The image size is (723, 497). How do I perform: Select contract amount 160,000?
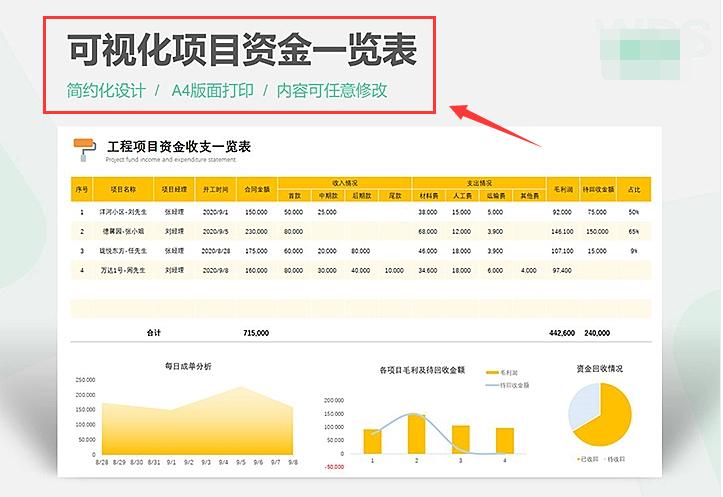coord(256,270)
